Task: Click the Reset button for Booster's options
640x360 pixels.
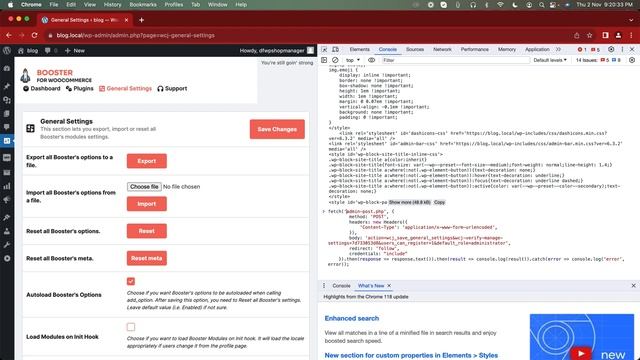Action: [147, 231]
